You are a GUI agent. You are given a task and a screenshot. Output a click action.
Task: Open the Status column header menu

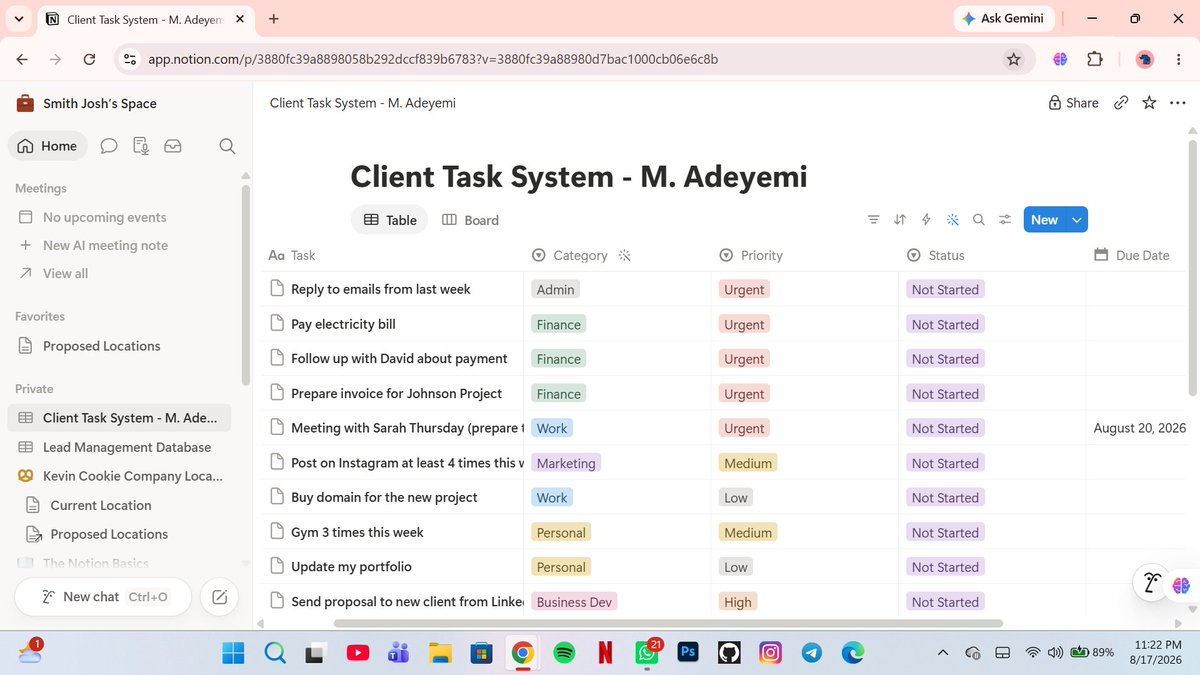click(936, 255)
